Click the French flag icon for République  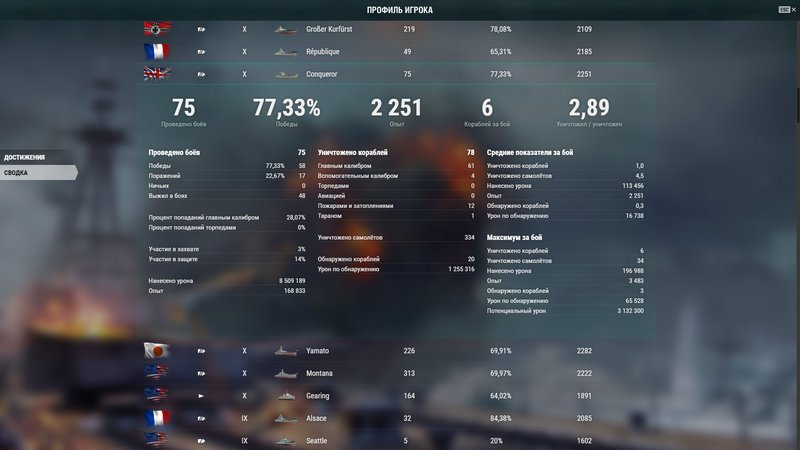point(157,51)
